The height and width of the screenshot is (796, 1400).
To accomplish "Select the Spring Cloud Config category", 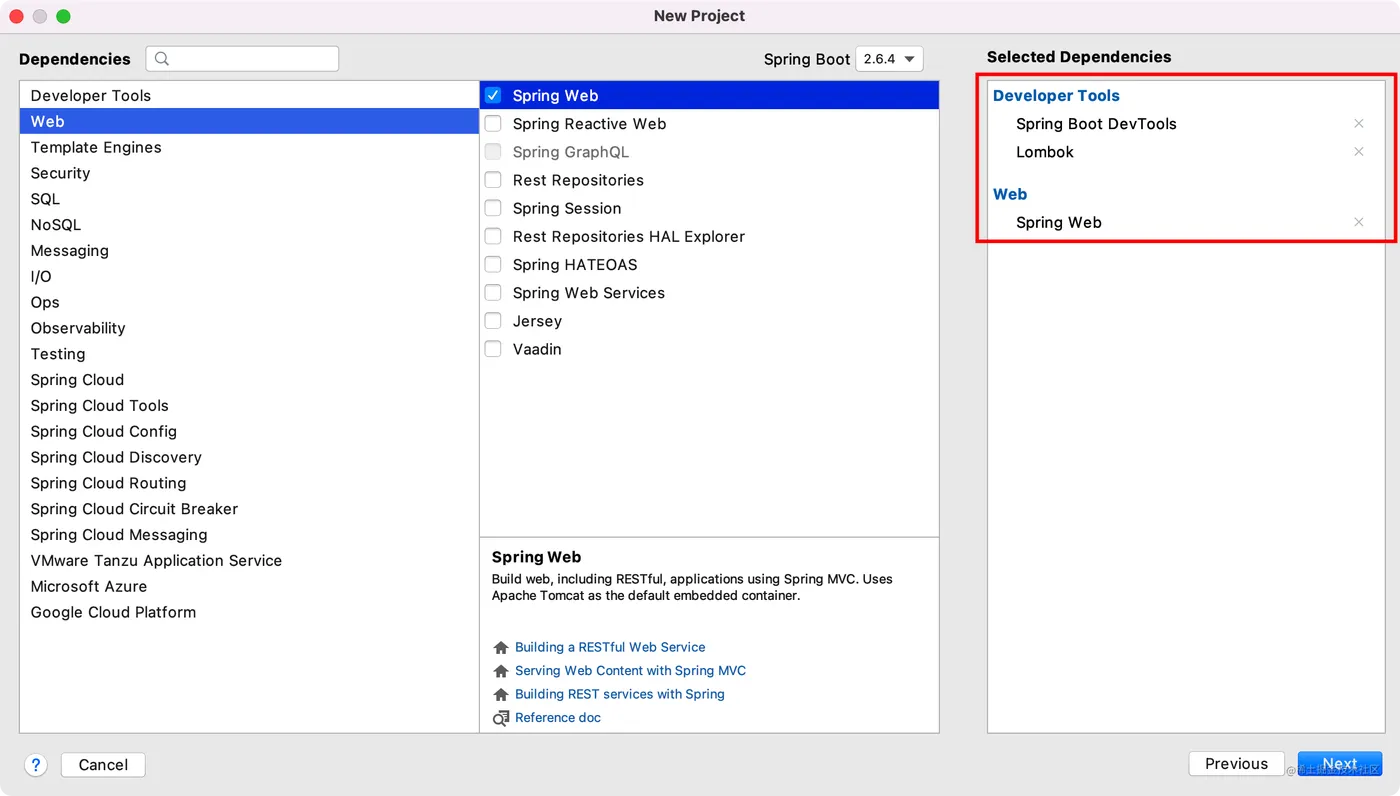I will coord(249,431).
